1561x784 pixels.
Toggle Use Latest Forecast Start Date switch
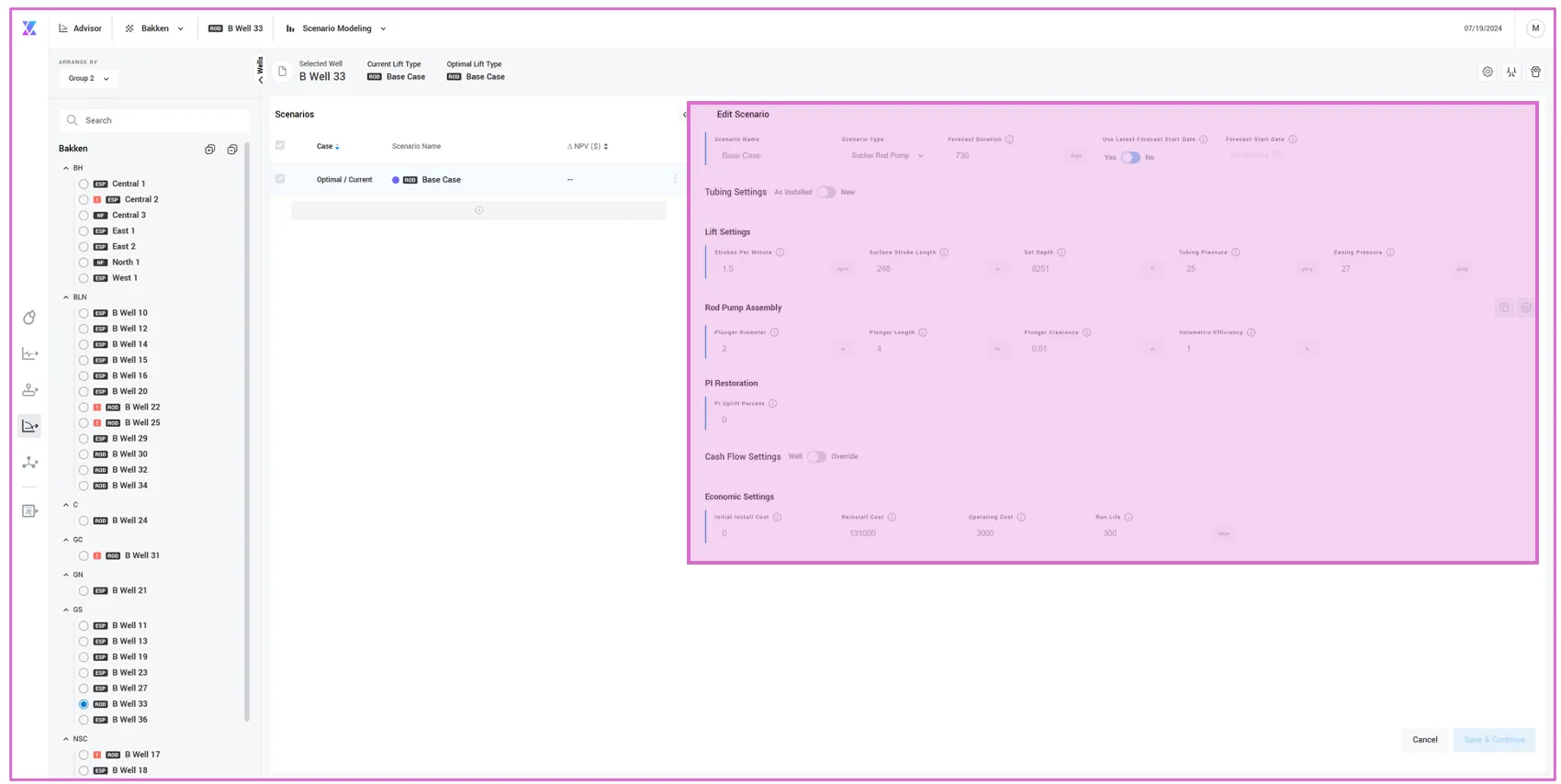click(1130, 157)
